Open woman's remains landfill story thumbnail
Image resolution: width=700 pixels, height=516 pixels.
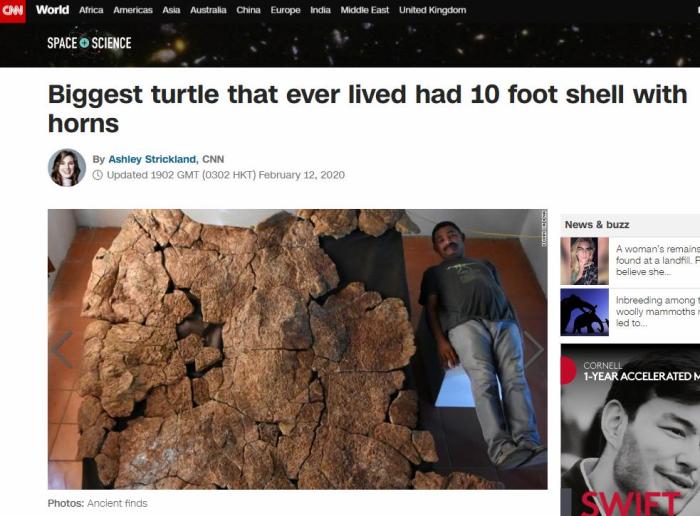(x=584, y=261)
